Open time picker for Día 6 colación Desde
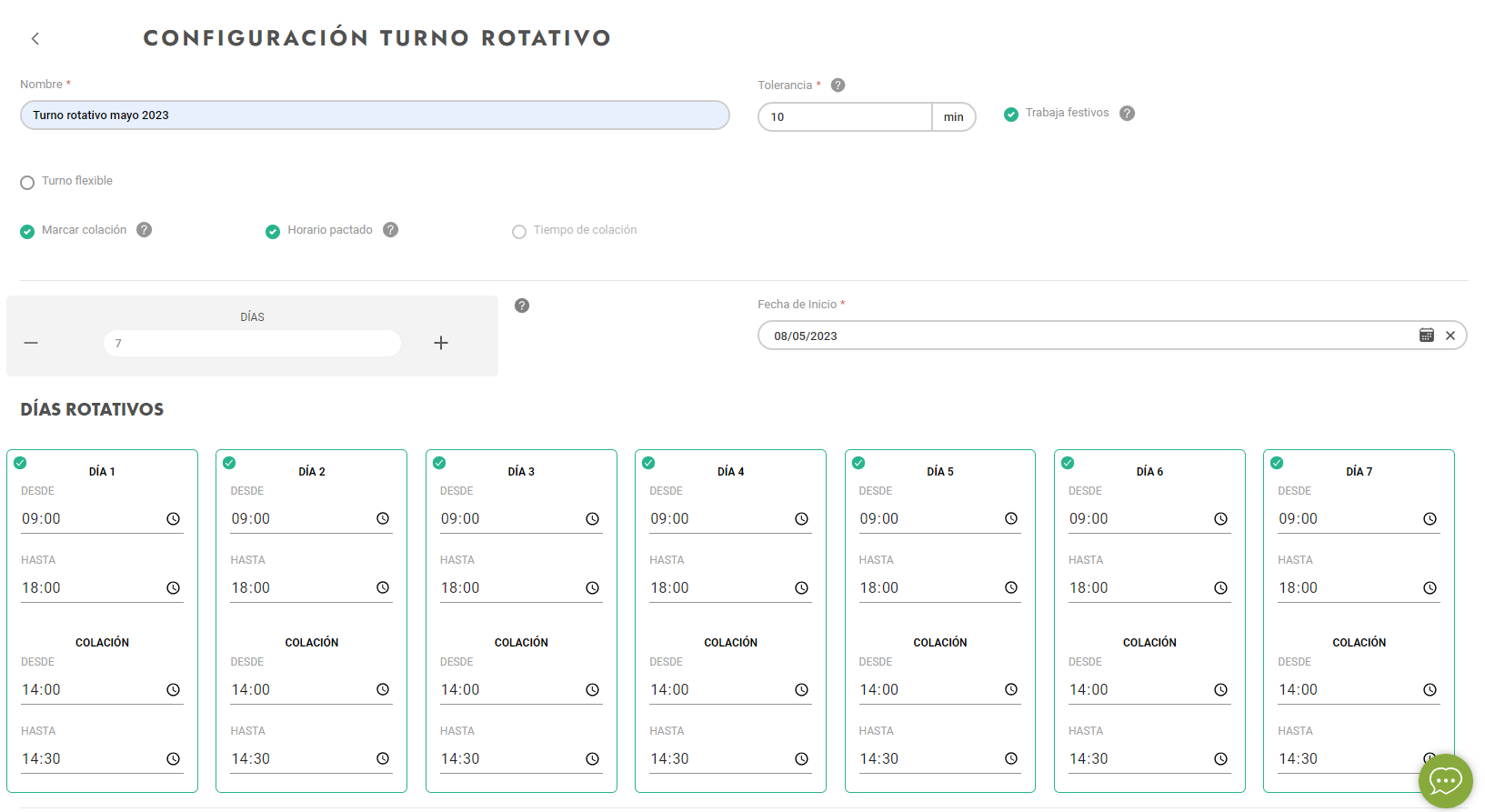 [1220, 690]
